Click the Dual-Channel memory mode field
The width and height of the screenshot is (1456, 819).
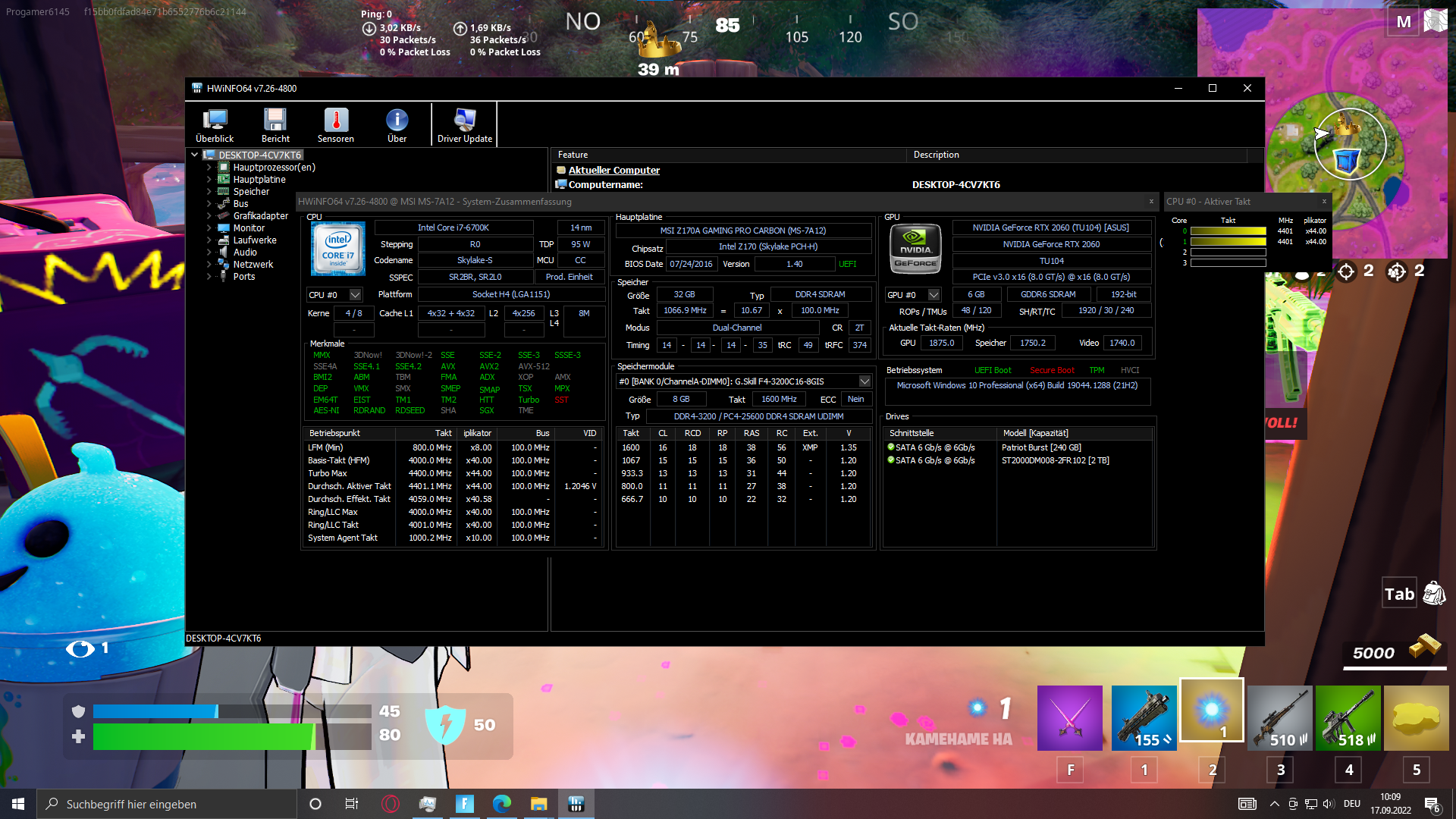737,328
